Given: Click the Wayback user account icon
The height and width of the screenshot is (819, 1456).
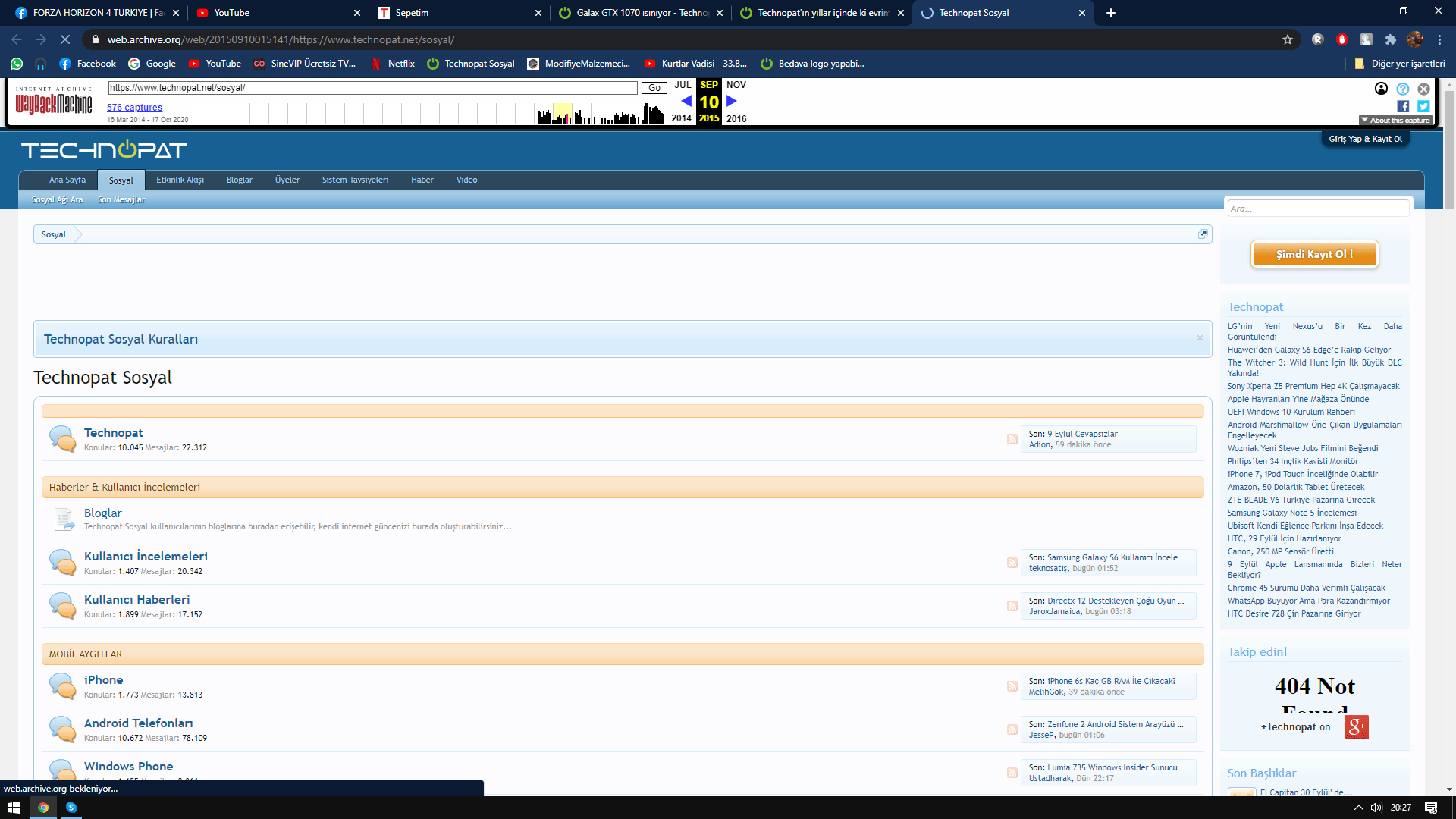Looking at the screenshot, I should coord(1381,89).
